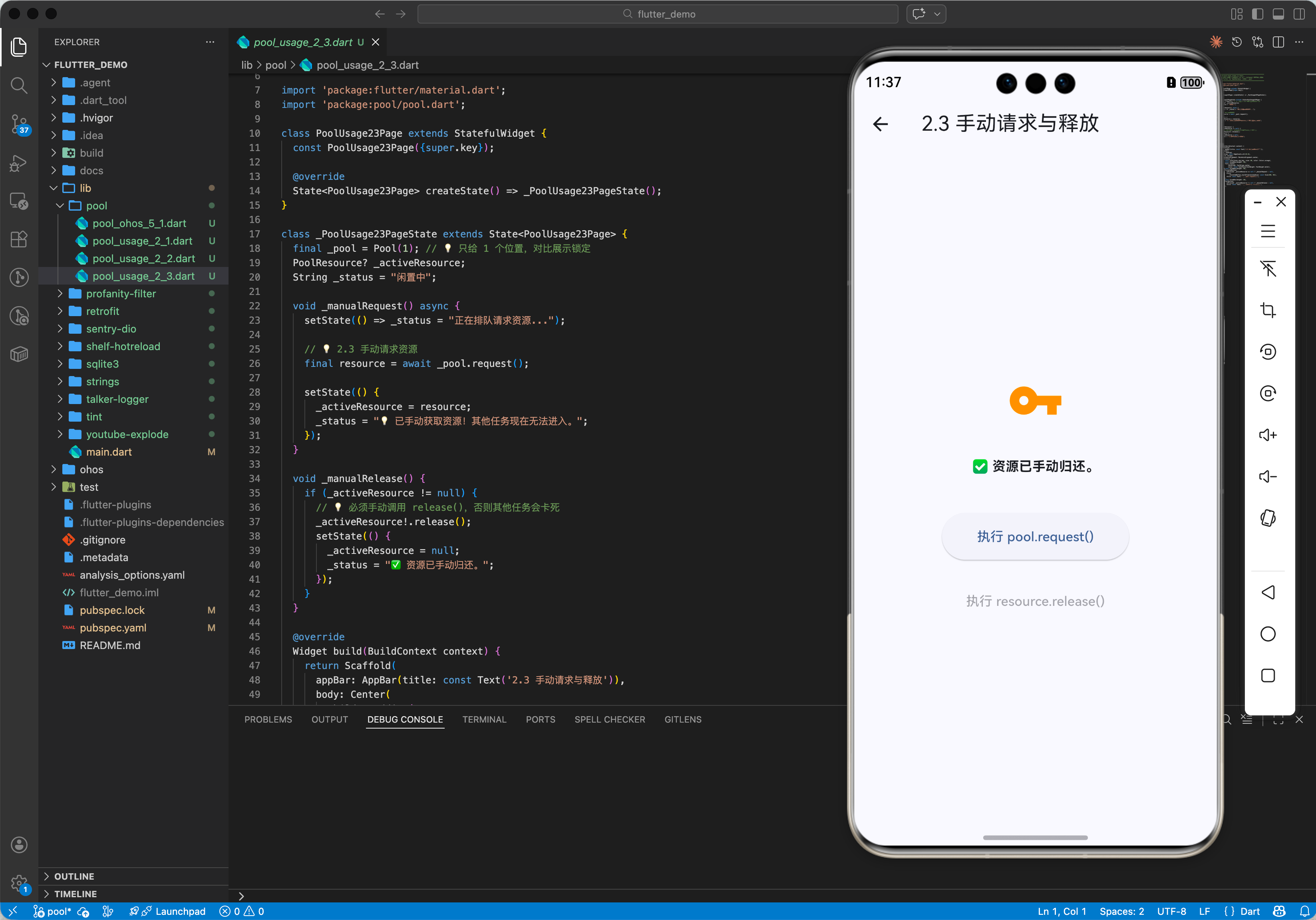Open Source Control view with 37 badge

coord(18,124)
